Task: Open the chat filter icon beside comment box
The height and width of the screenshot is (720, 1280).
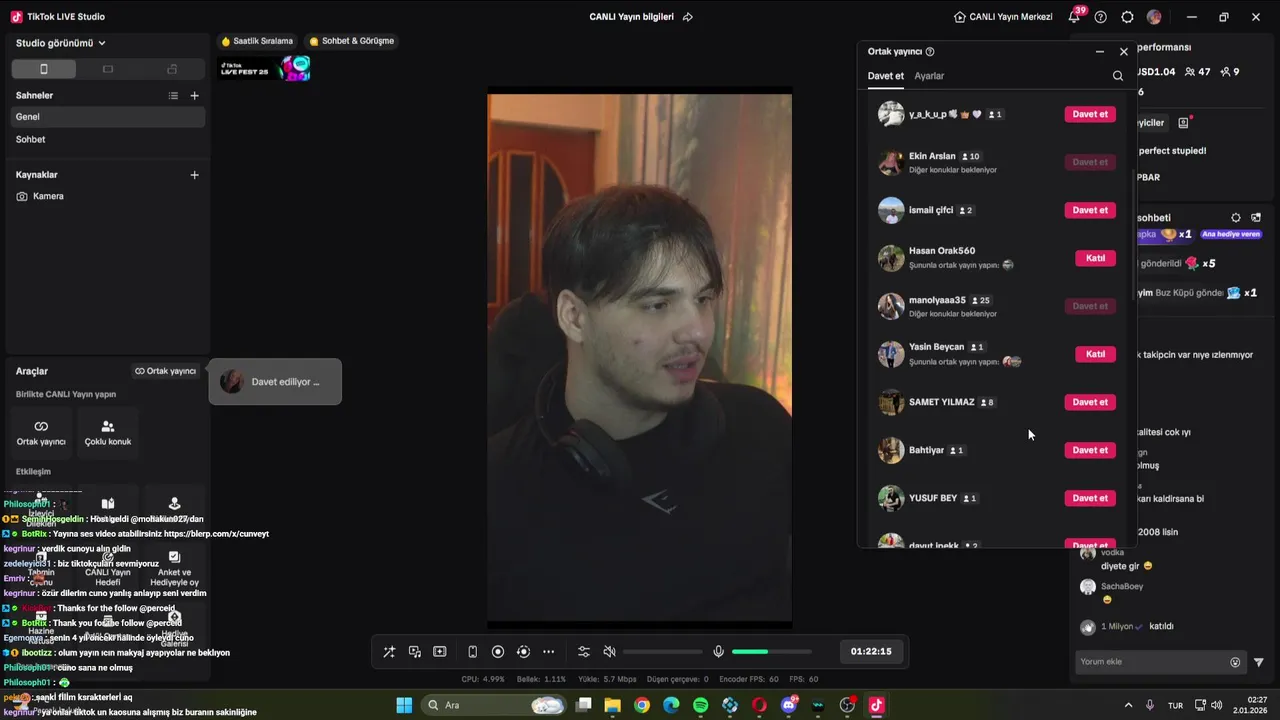Action: click(x=1259, y=662)
